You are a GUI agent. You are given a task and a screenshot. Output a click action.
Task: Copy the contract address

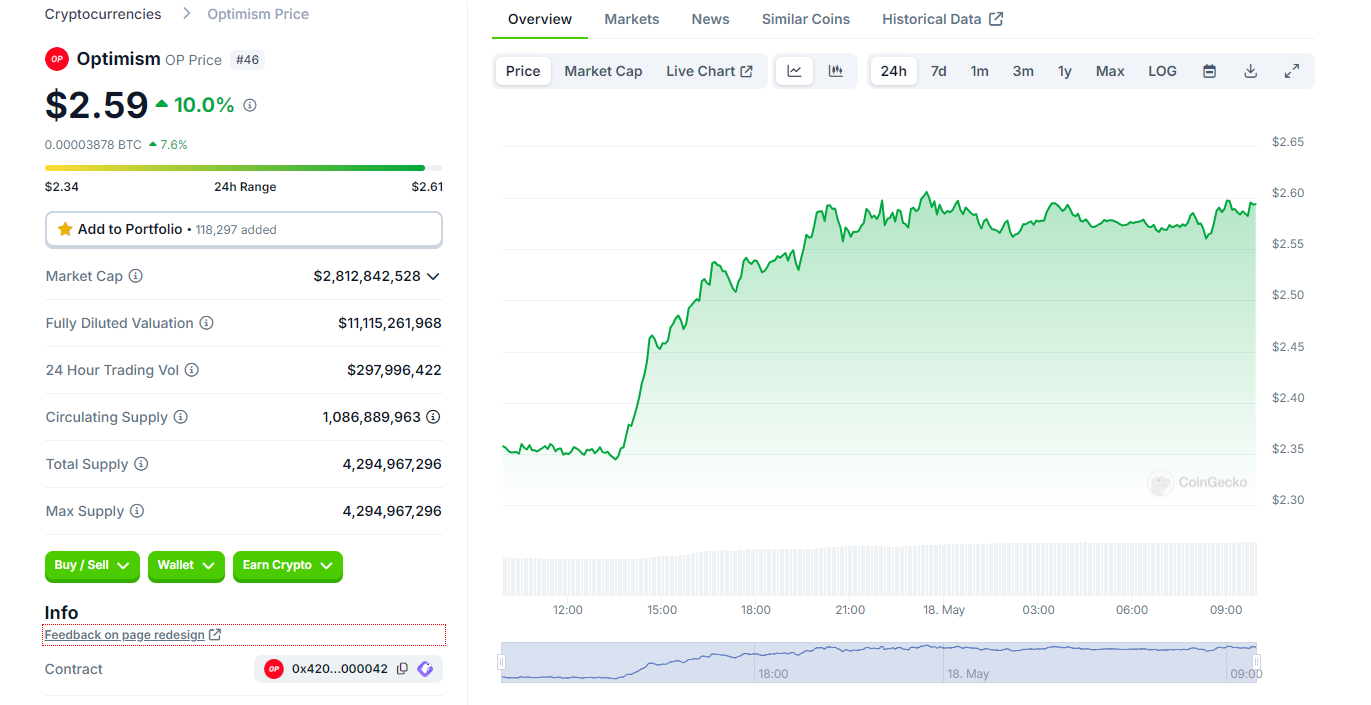coord(402,669)
